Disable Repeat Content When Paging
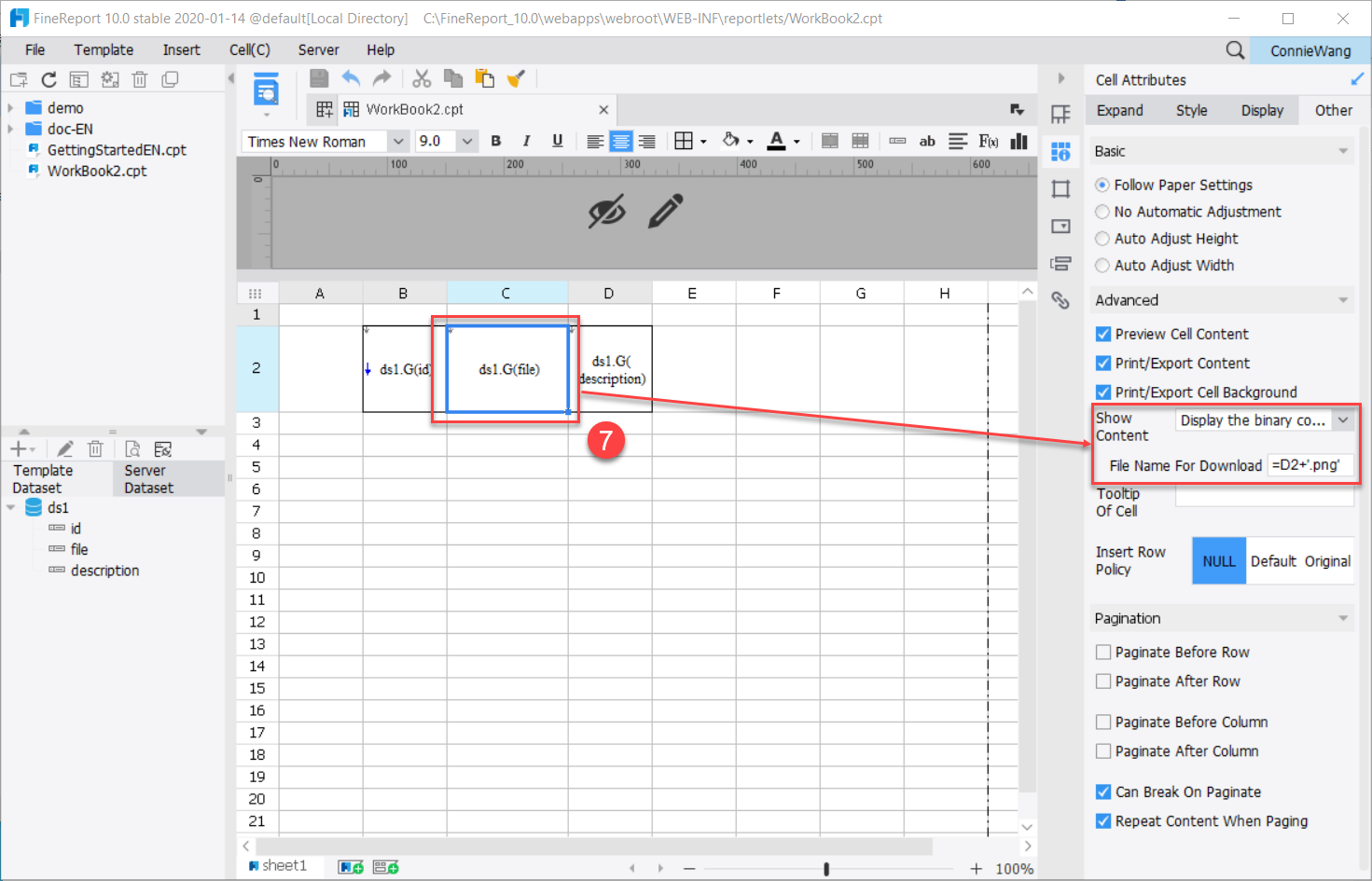Screen dimensions: 1372x881 (1102, 821)
